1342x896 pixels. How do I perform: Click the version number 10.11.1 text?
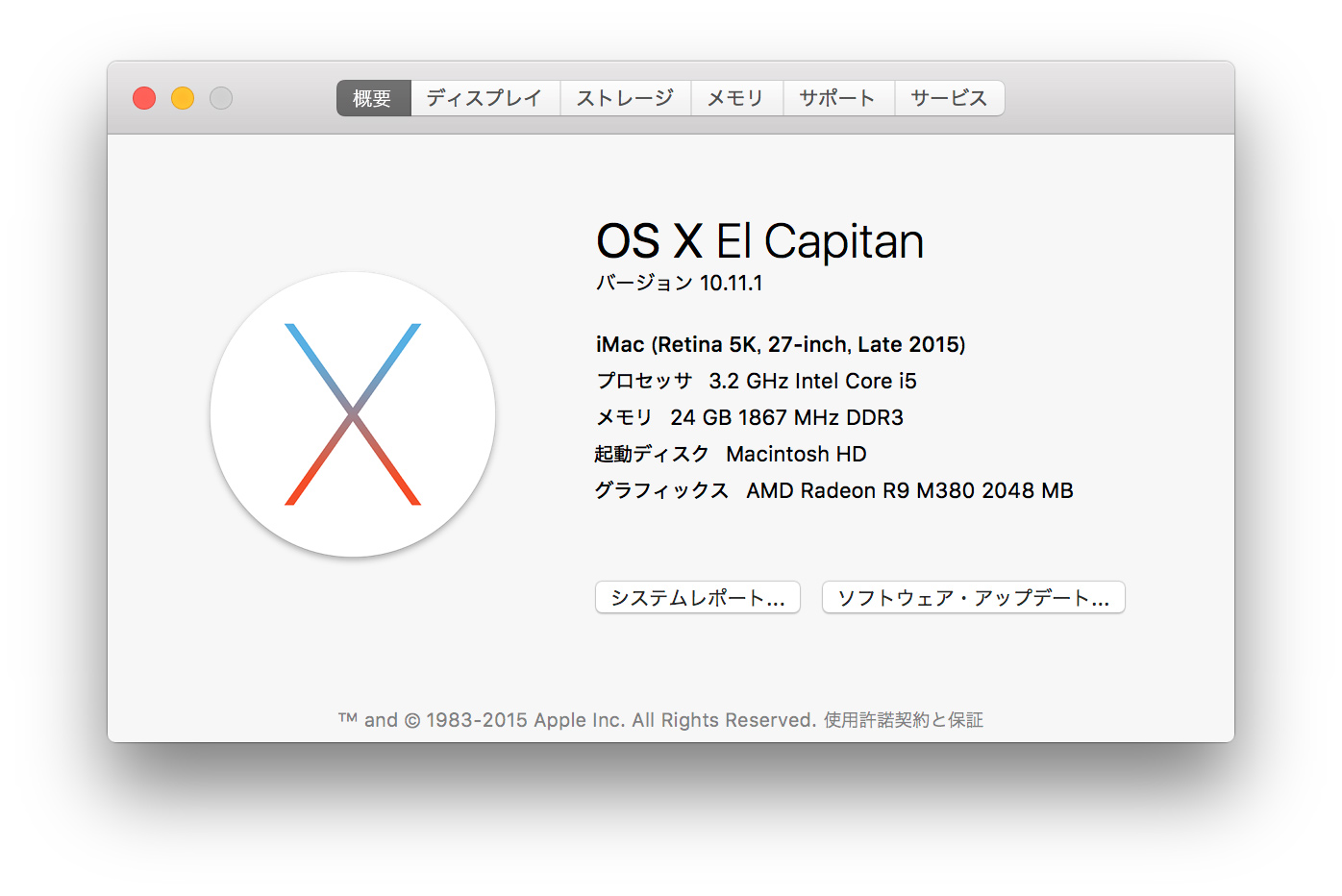tap(678, 283)
